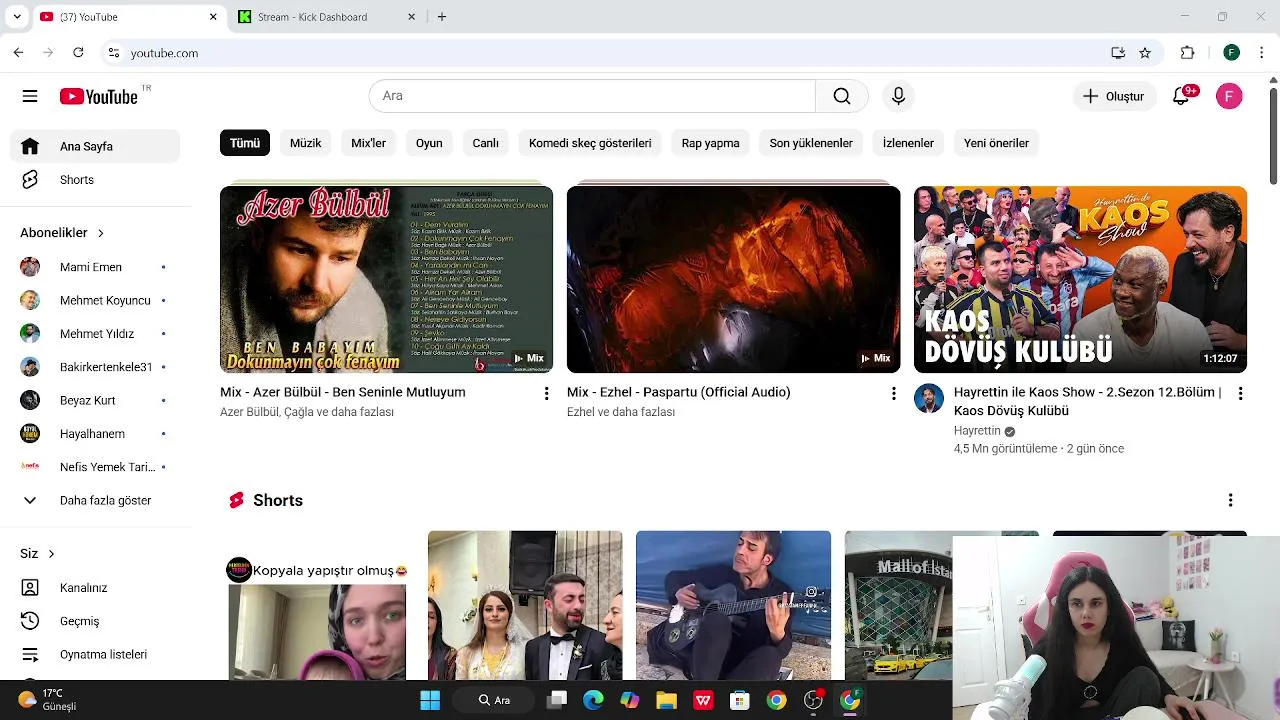The image size is (1280, 720).
Task: Open options menu for Hayrettin Kaos Show video
Action: tap(1240, 394)
